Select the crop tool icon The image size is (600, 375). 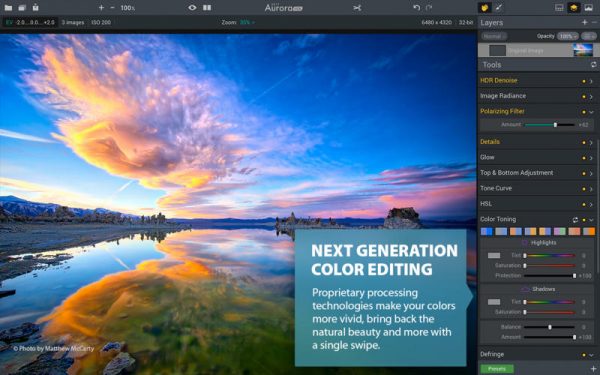point(357,8)
